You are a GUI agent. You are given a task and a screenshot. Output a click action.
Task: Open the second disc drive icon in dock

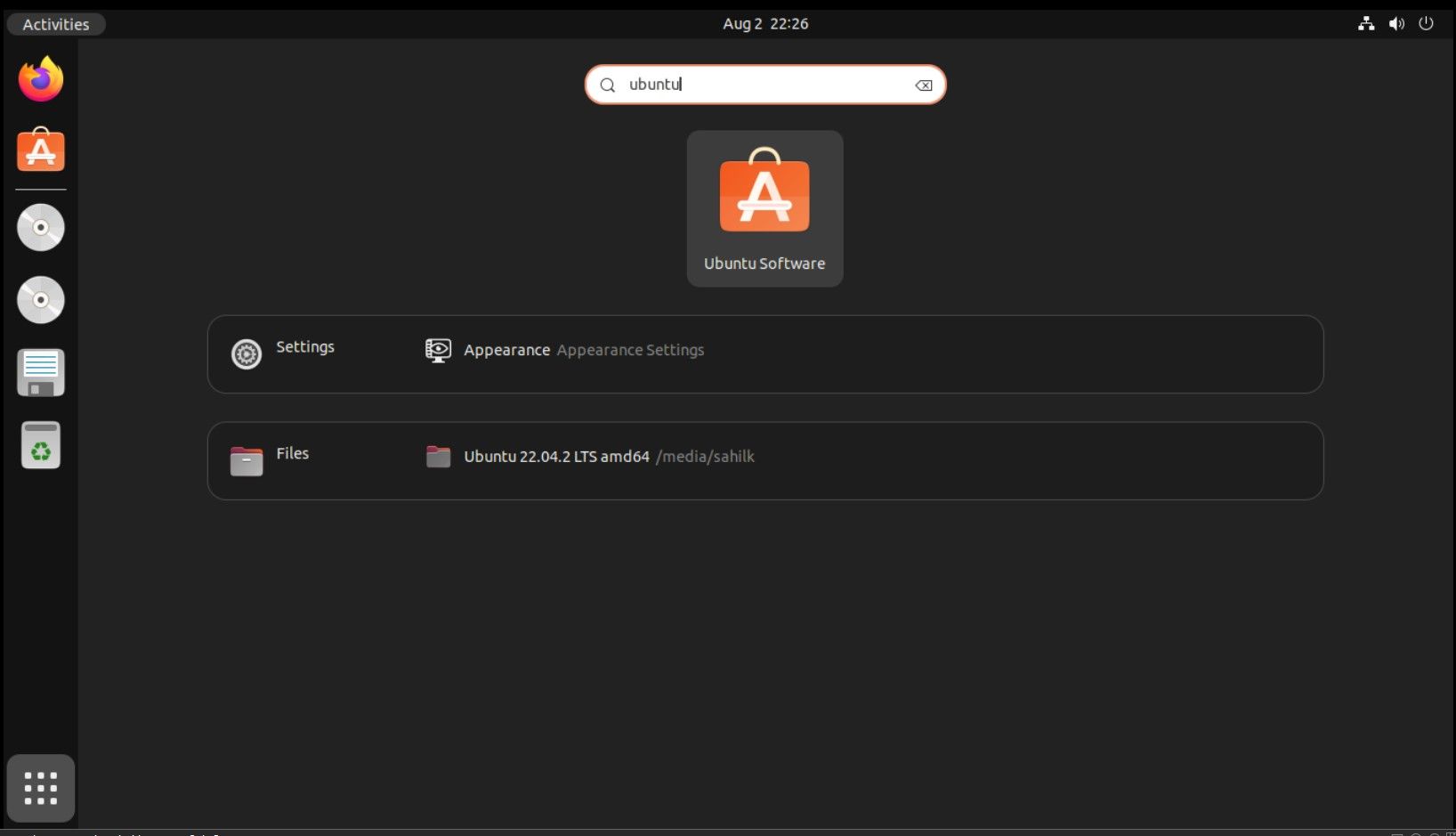point(40,300)
